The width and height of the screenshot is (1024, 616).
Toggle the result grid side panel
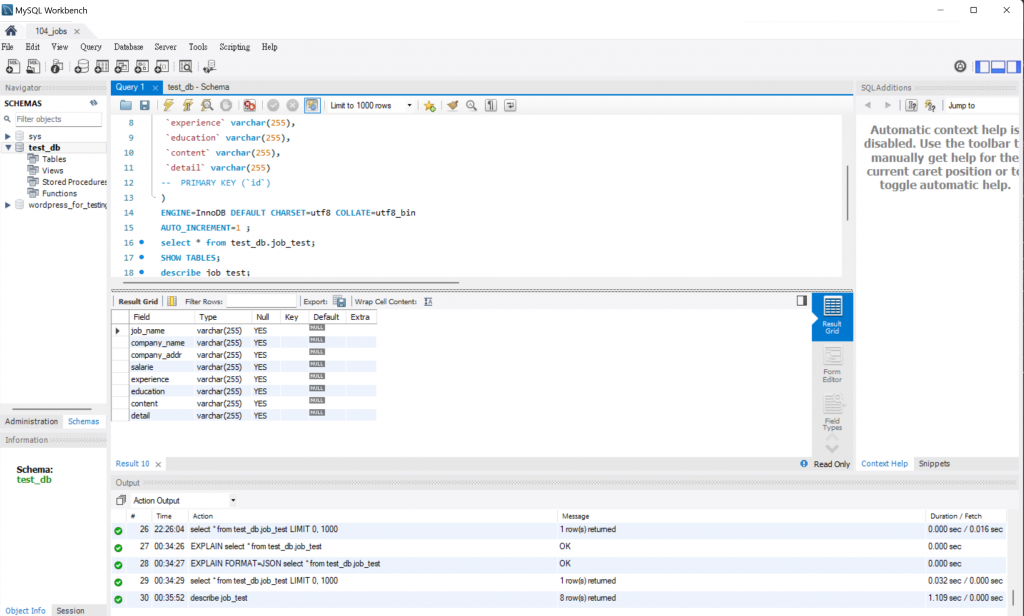[x=801, y=300]
